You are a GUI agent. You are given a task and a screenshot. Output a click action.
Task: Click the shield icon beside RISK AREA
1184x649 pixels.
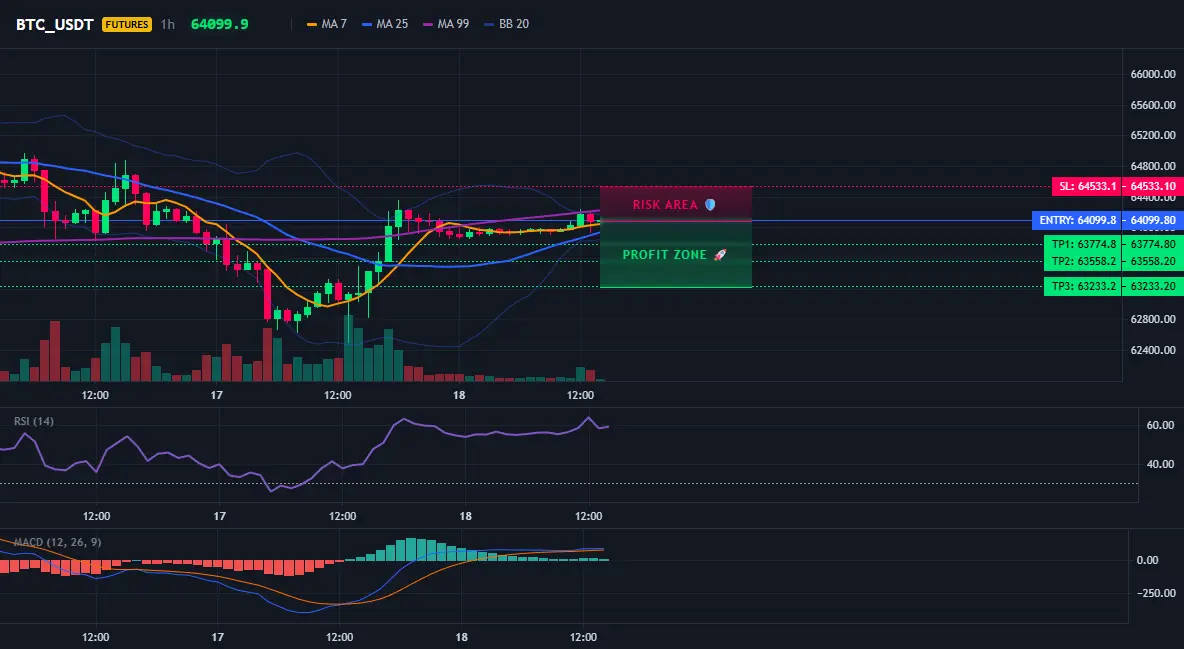point(710,205)
